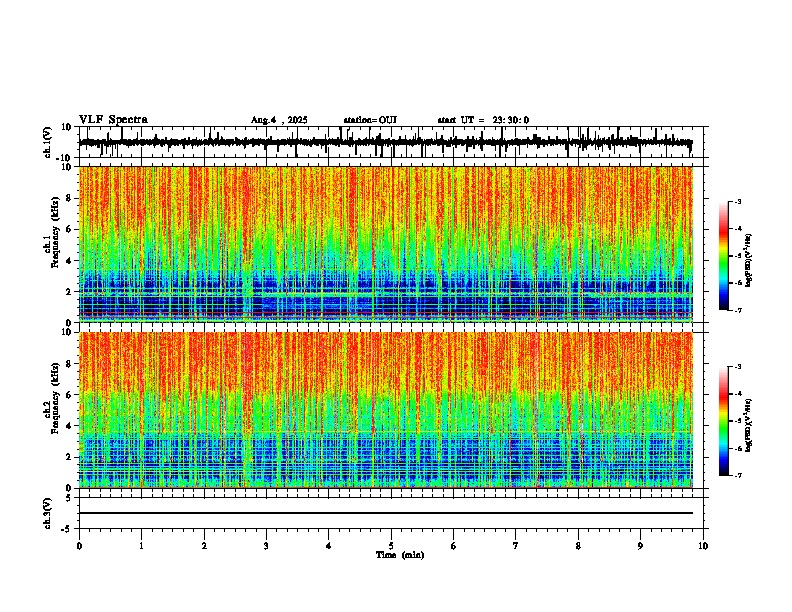Image resolution: width=792 pixels, height=612 pixels.
Task: Click the "start UT = 23:30: 0" text
Action: [x=483, y=120]
